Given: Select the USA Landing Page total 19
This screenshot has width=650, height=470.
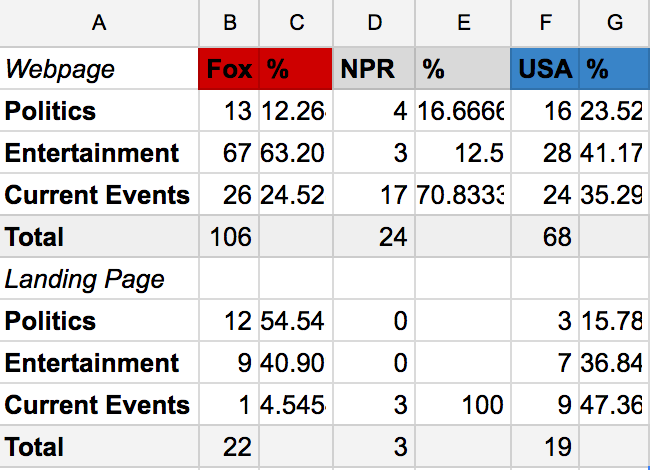Looking at the screenshot, I should click(x=545, y=447).
